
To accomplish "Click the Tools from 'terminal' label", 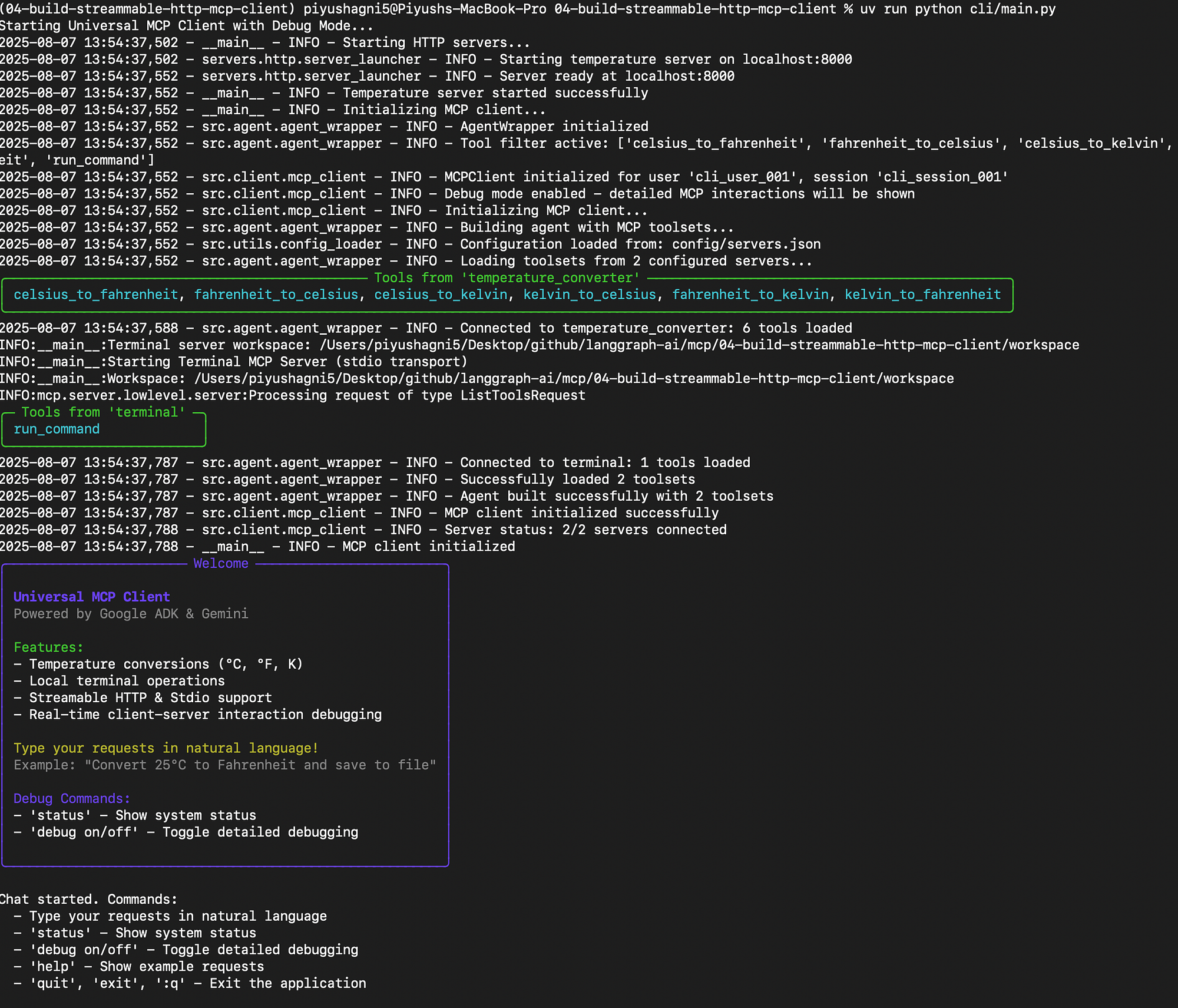I will (x=103, y=412).
